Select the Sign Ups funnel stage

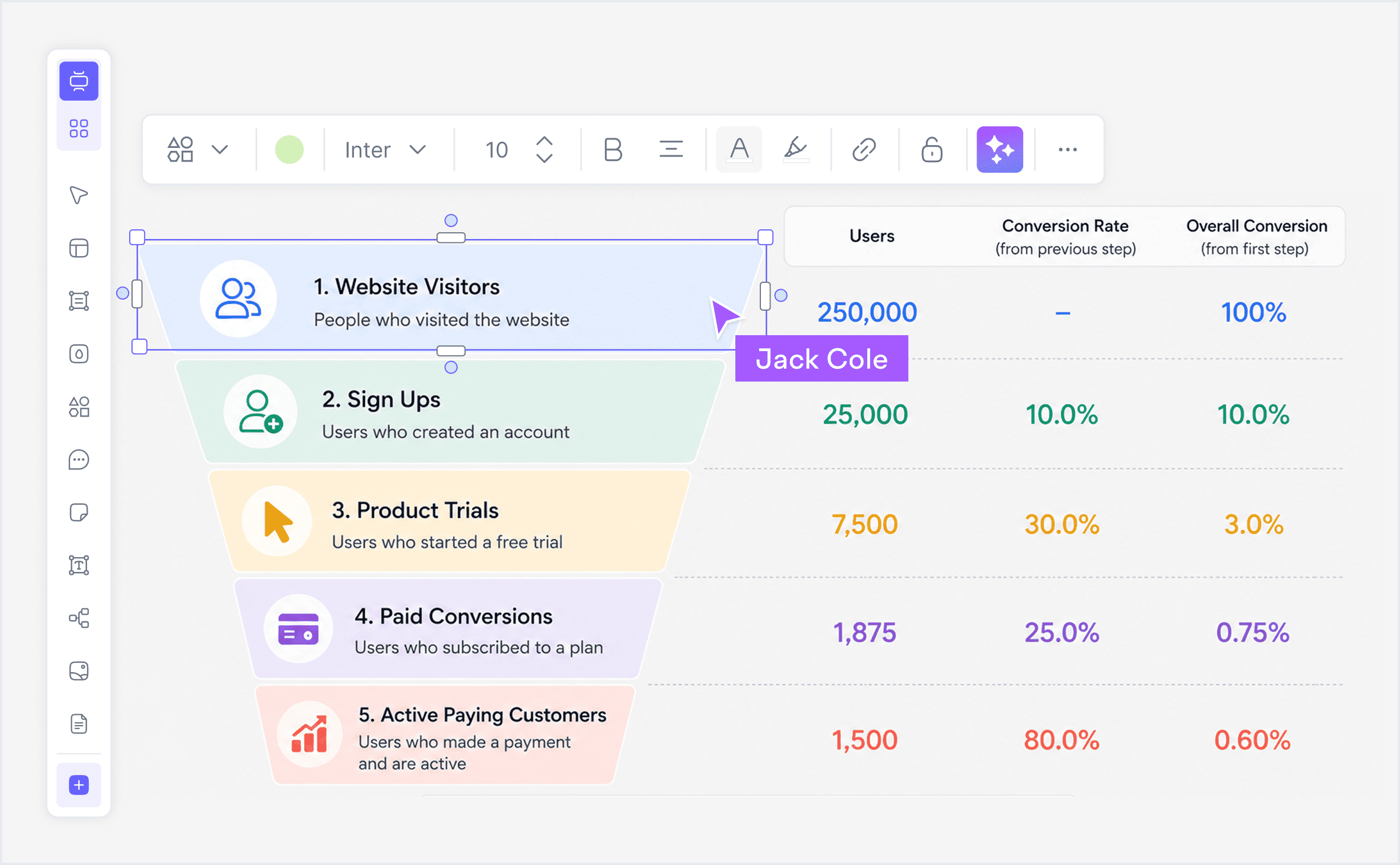[450, 411]
